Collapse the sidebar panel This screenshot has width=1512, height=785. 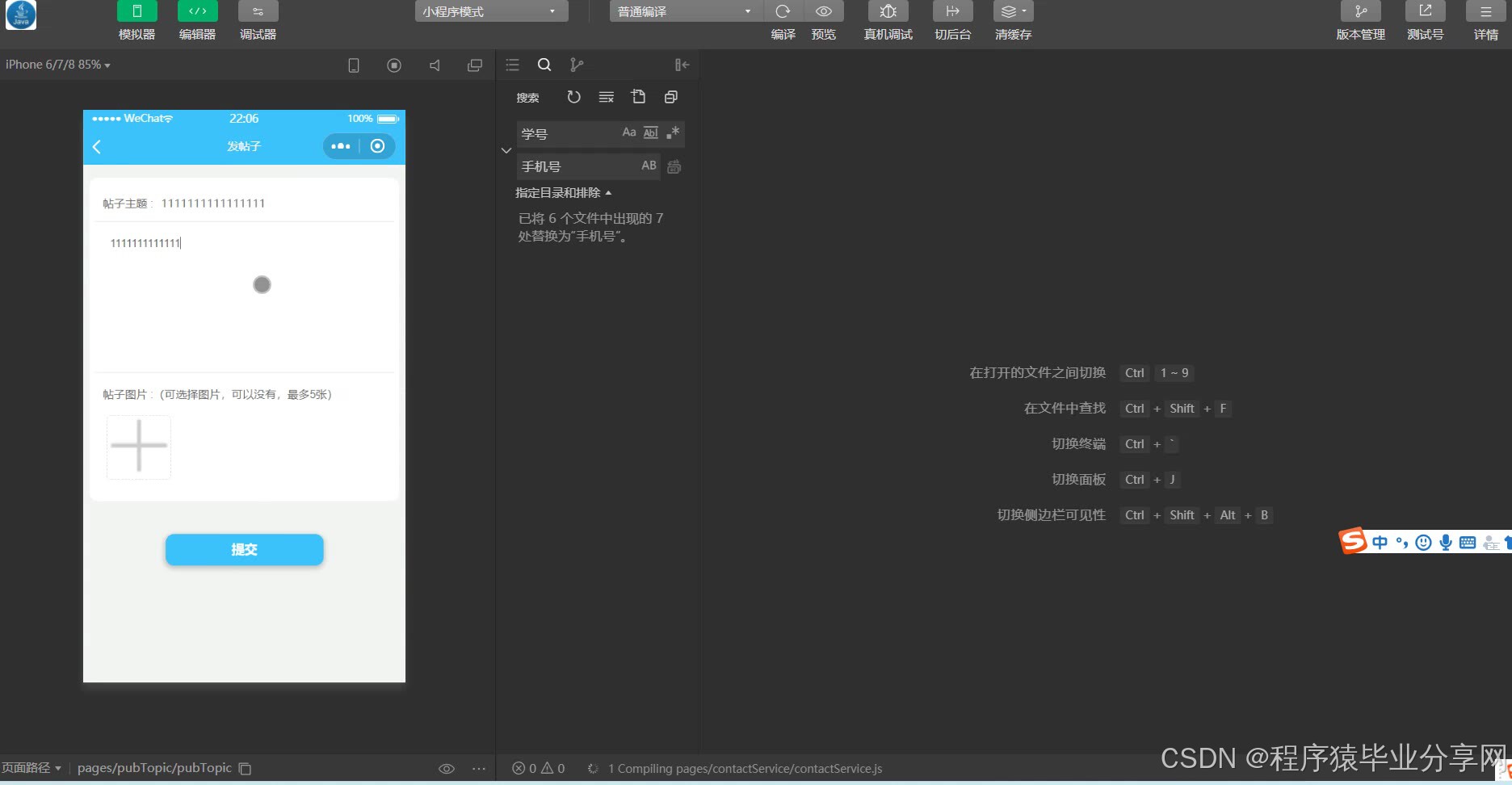[682, 65]
